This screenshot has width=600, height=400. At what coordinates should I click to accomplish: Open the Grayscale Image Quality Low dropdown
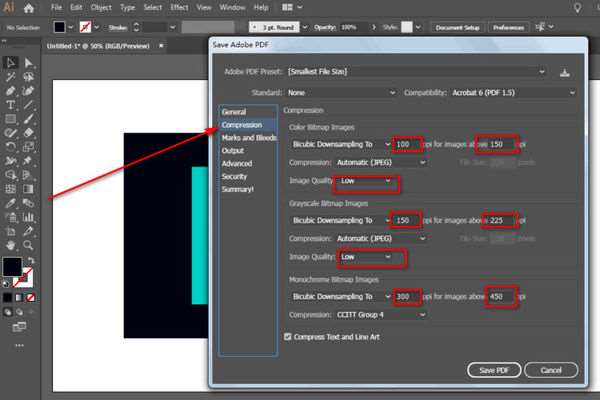click(366, 257)
